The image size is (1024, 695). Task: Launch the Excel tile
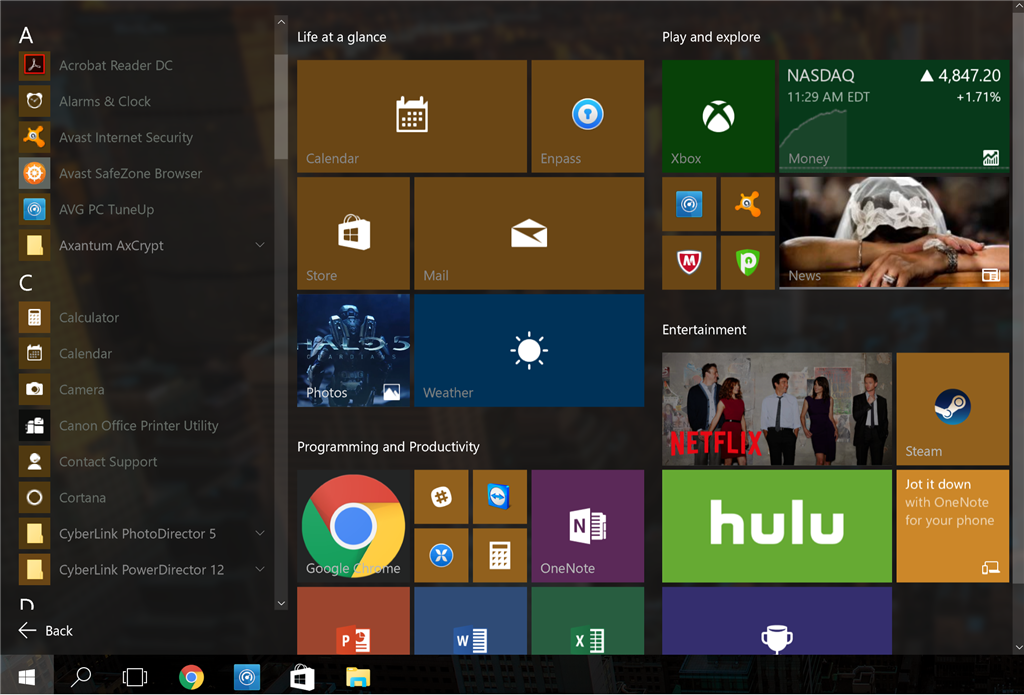point(588,621)
